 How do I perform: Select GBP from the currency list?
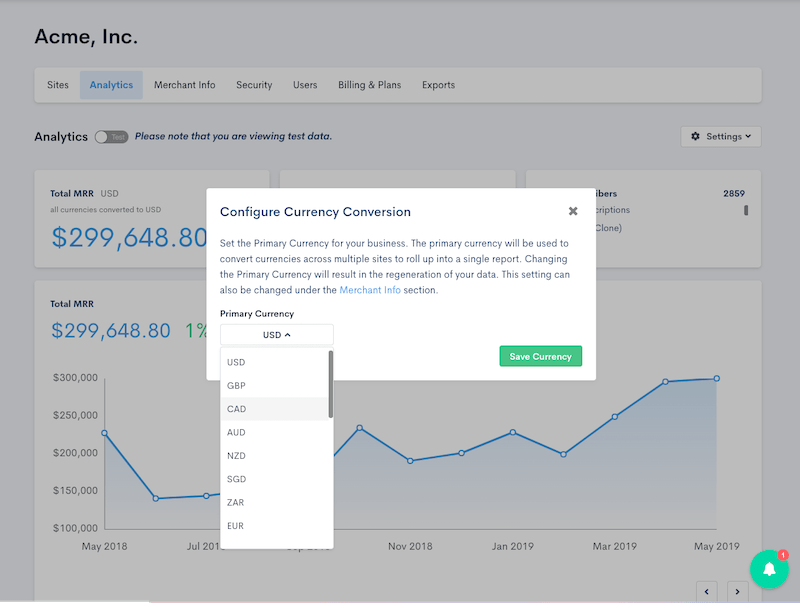tap(237, 386)
